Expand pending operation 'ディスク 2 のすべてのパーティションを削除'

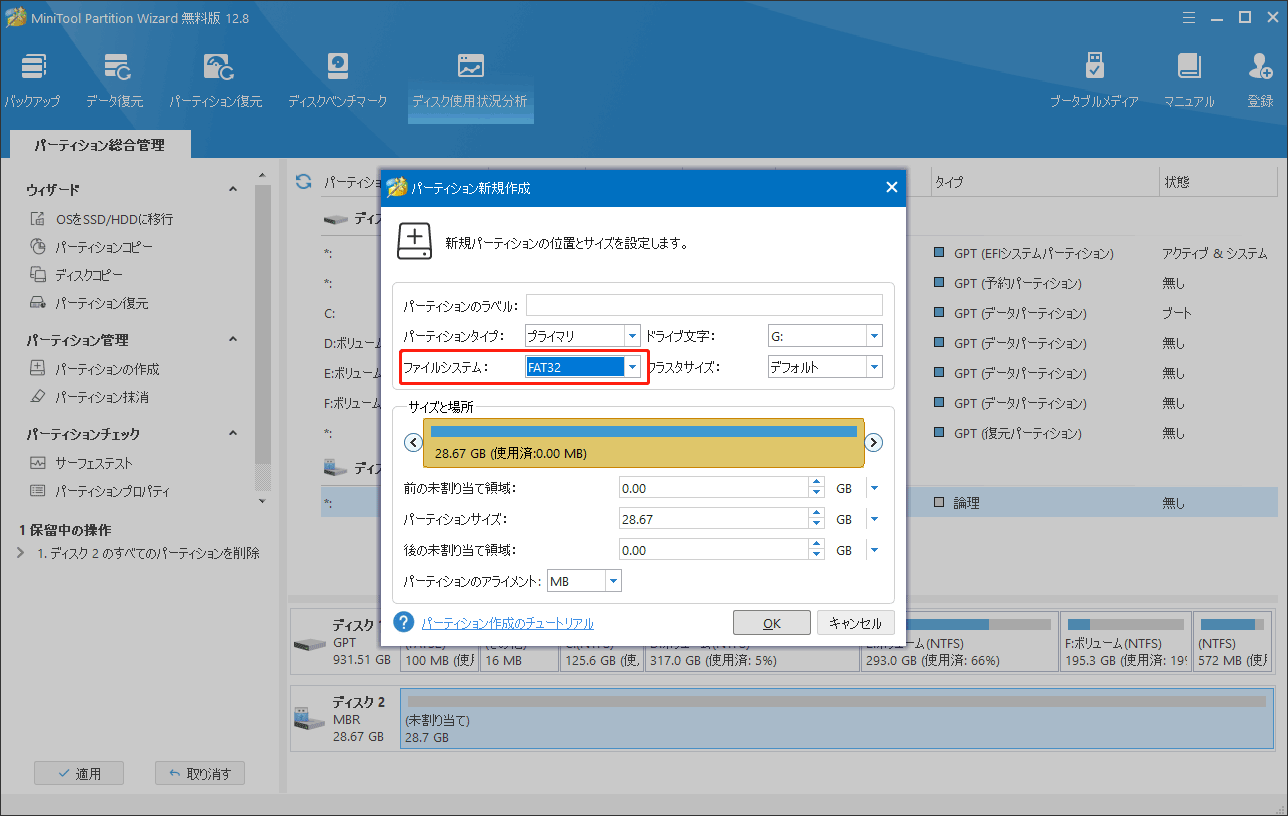tap(20, 553)
